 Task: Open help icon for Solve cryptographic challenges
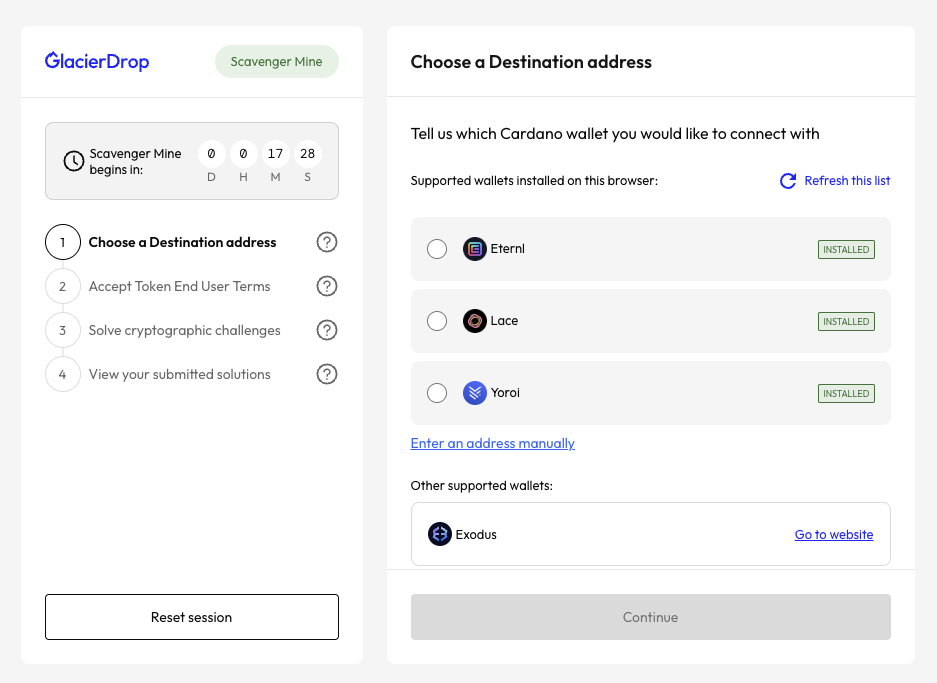point(327,330)
